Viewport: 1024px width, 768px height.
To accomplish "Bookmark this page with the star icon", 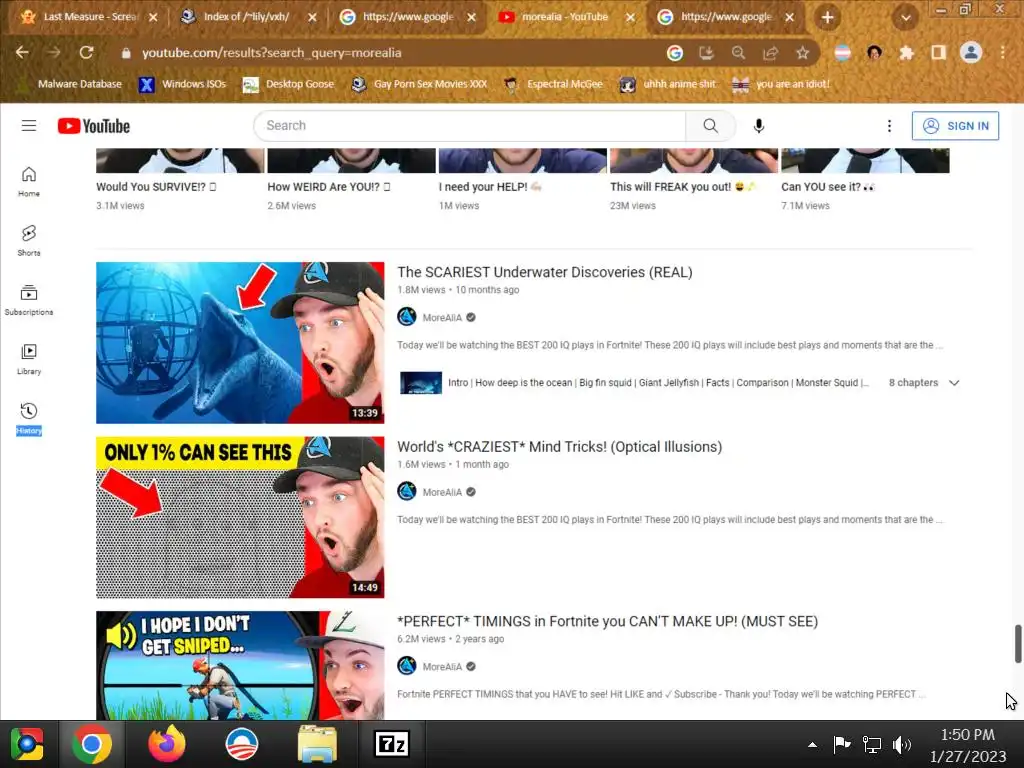I will 803,53.
